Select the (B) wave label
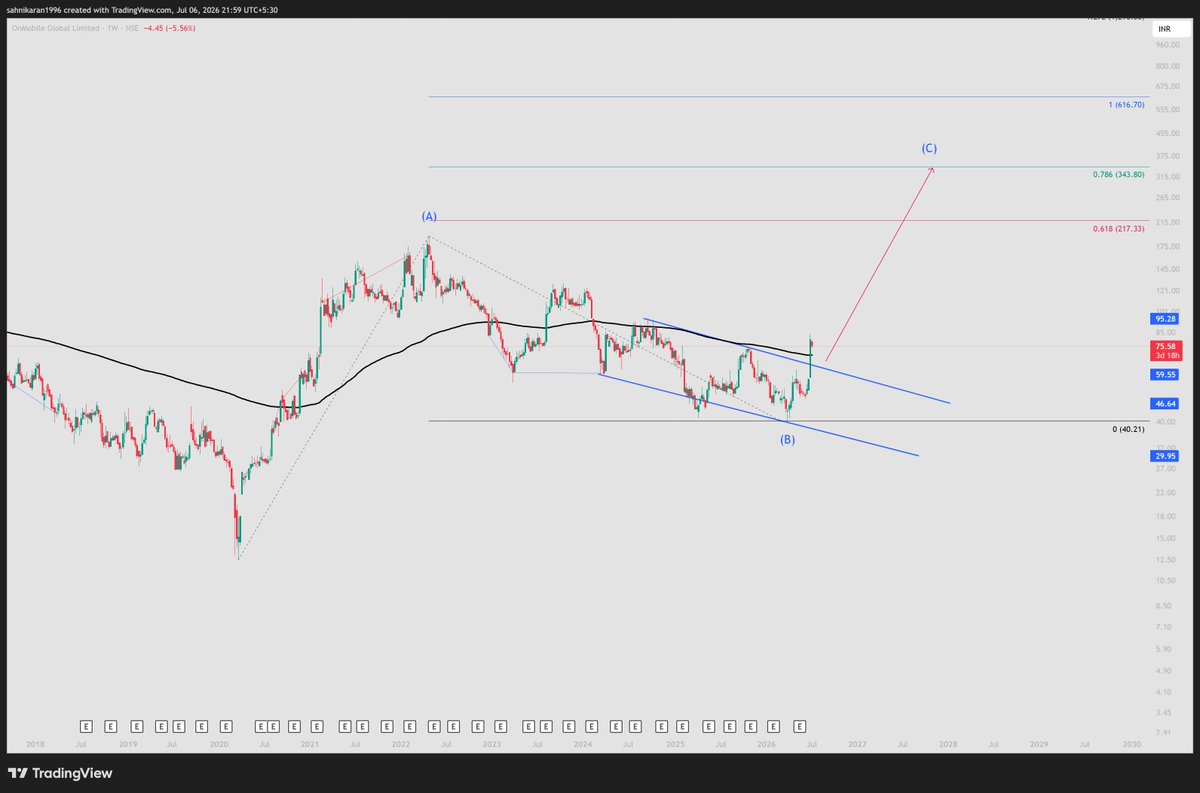 click(788, 439)
